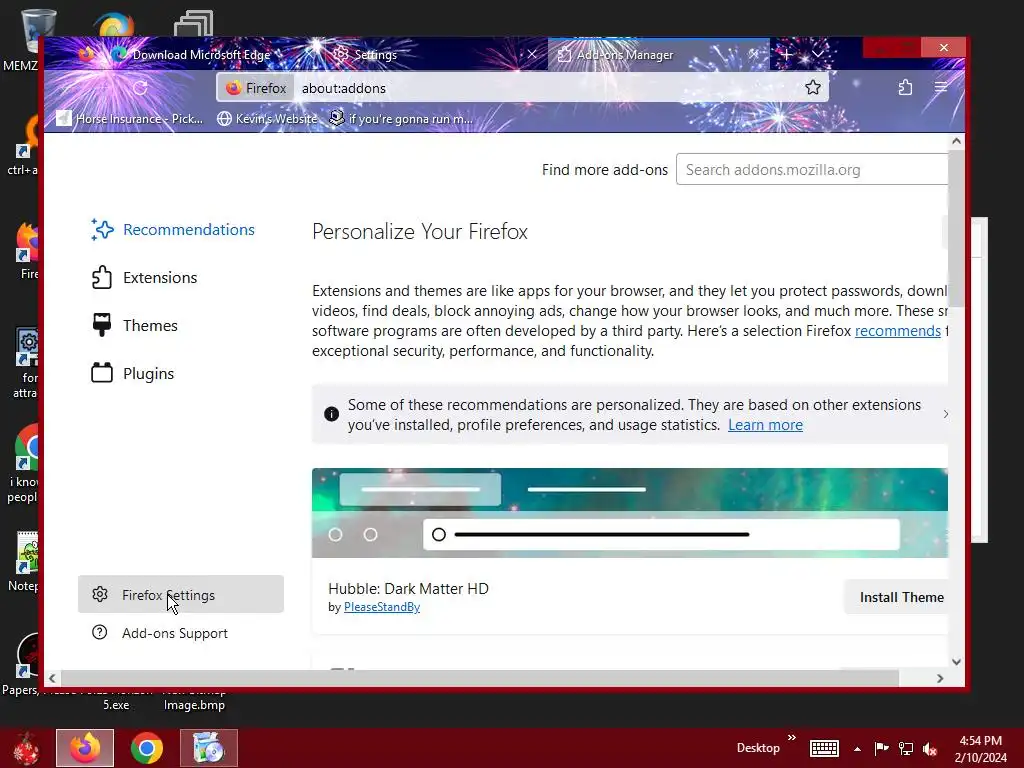
Task: Click the horizontal scrollbar left arrow
Action: coord(52,679)
